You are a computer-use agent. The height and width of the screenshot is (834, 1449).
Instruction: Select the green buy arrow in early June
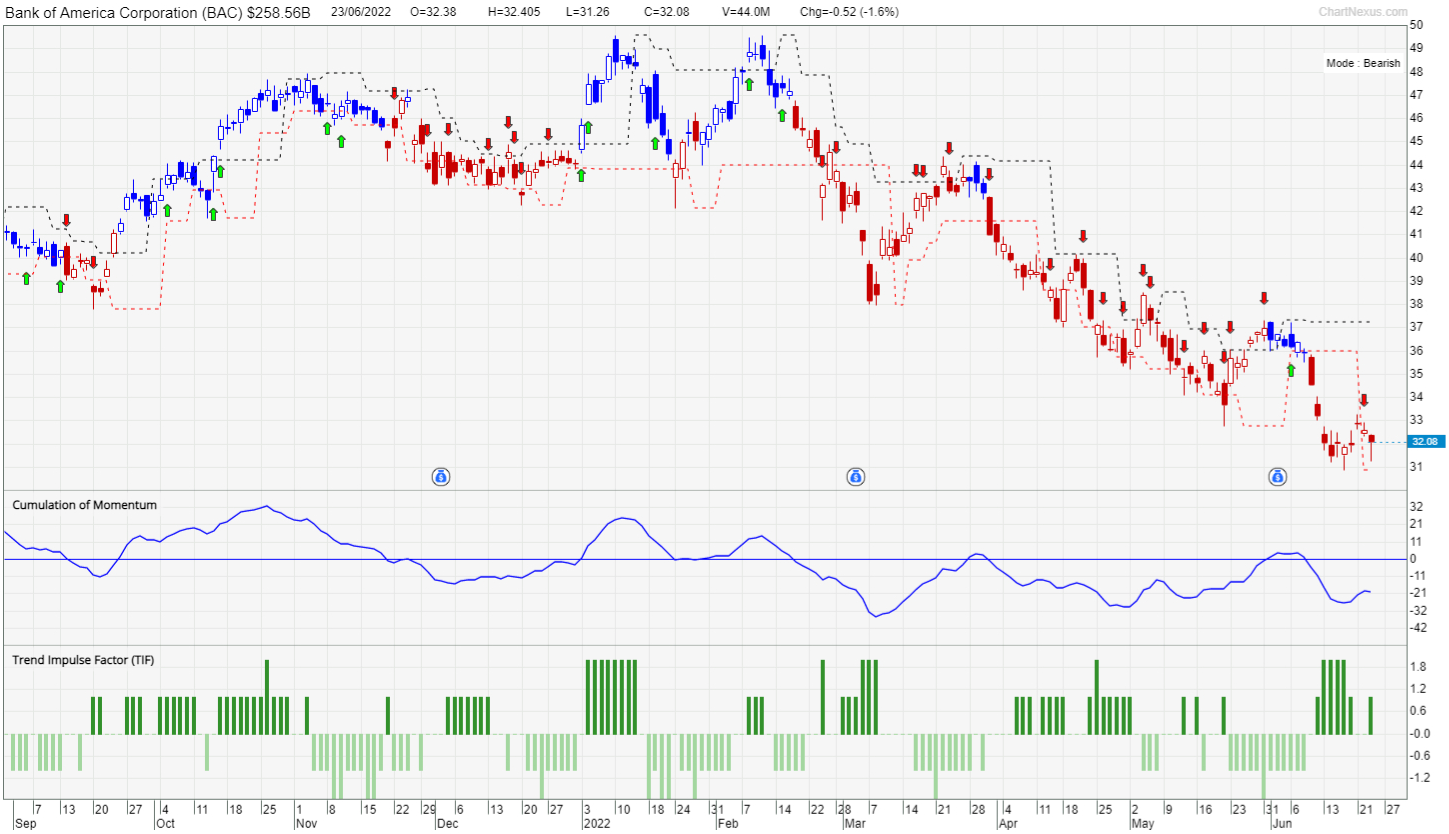pyautogui.click(x=1291, y=371)
